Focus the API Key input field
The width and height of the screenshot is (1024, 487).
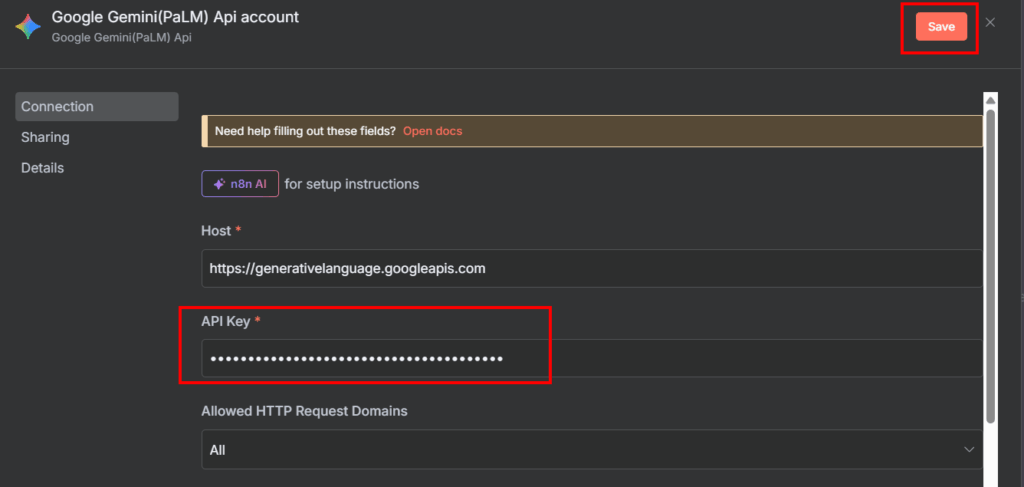coord(592,358)
